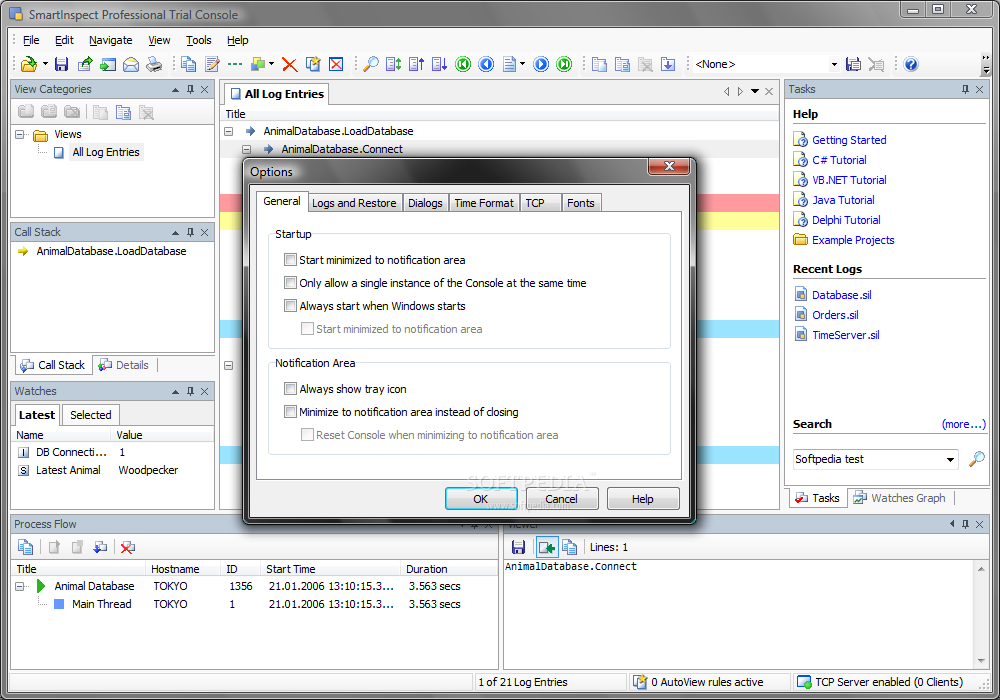Click Cancel in the Options dialog
This screenshot has width=1000, height=700.
tap(561, 499)
